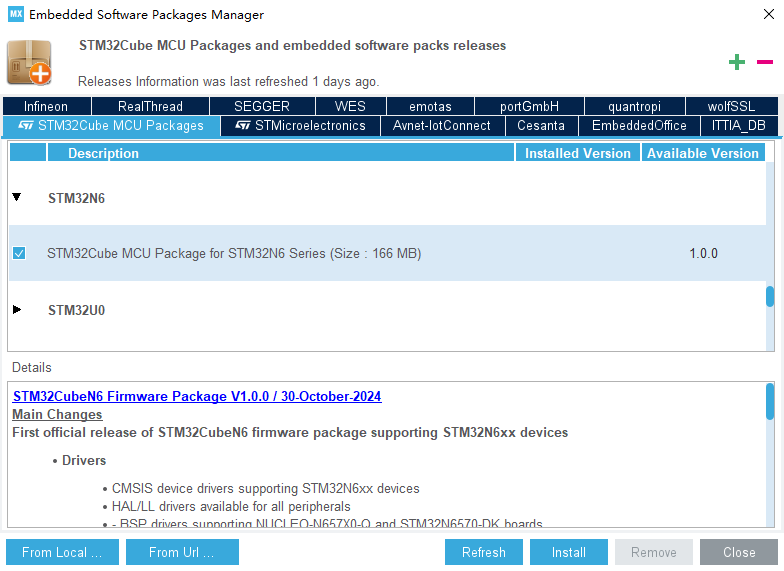Switch to the STMicroelectronics tab
The width and height of the screenshot is (784, 571).
300,126
